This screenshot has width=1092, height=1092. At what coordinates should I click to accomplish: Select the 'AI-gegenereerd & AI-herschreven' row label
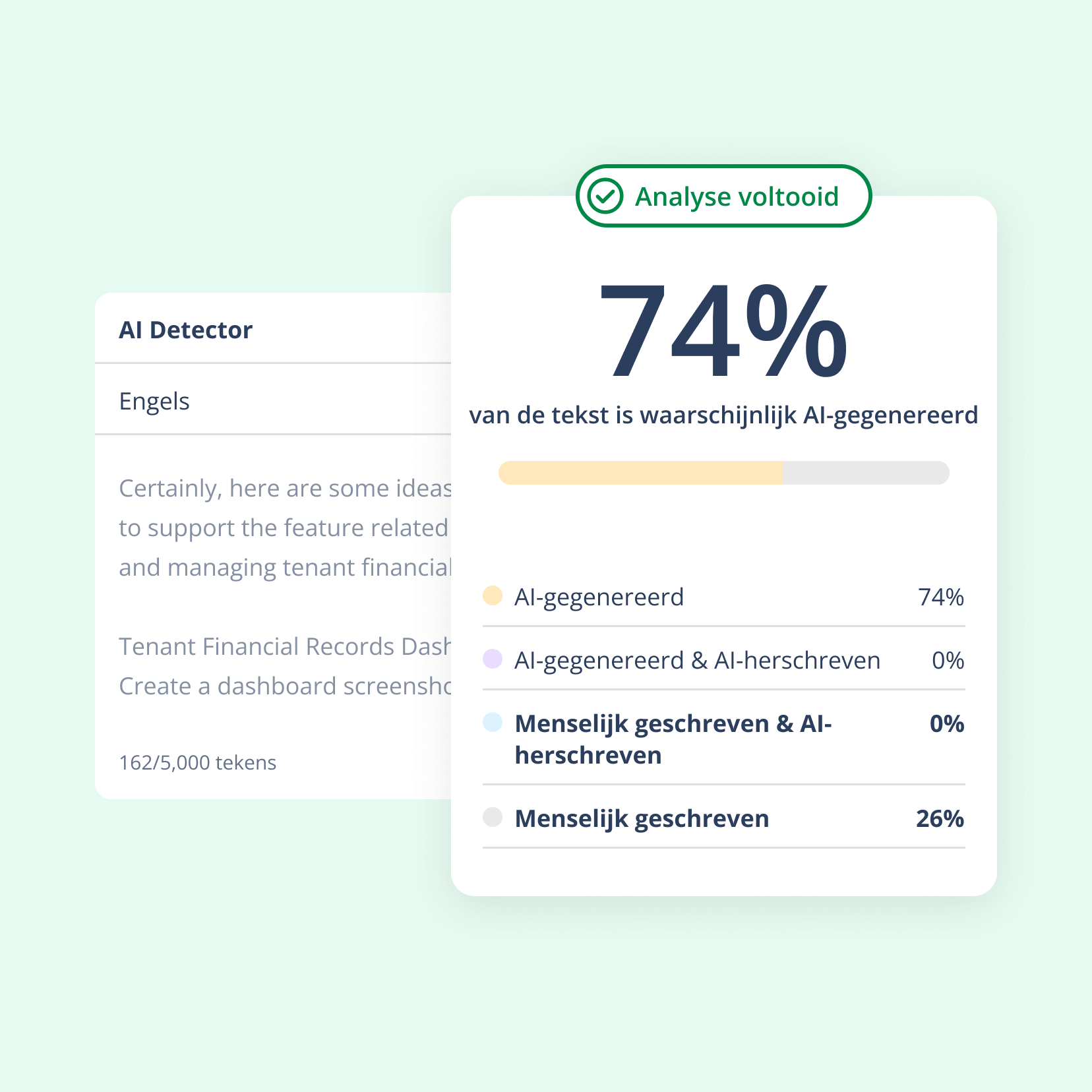point(697,661)
